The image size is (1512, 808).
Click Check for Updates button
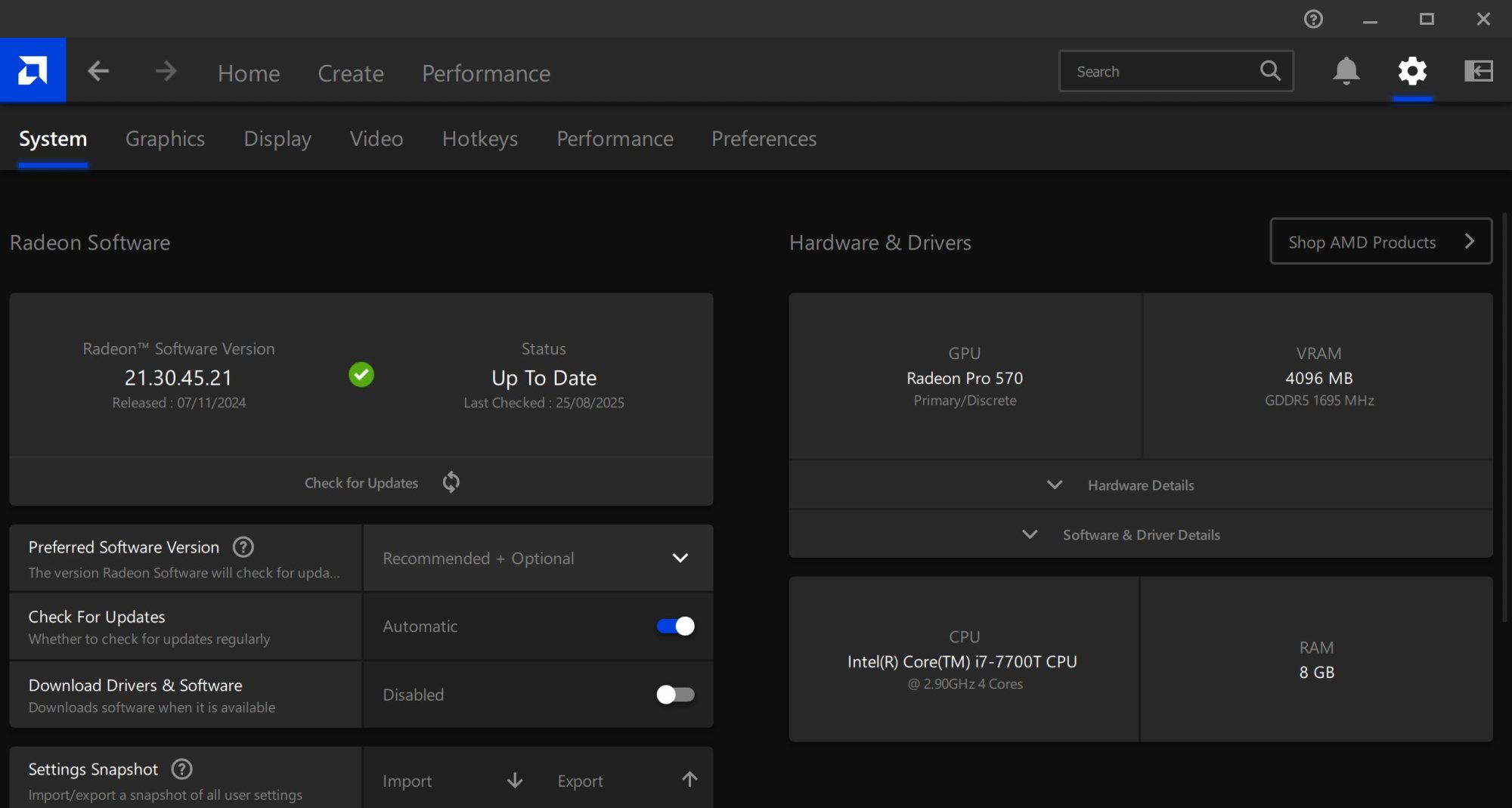[361, 482]
